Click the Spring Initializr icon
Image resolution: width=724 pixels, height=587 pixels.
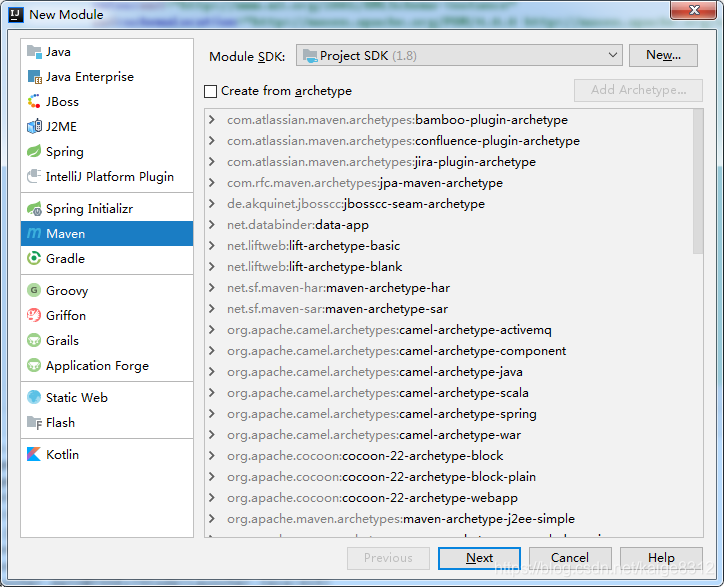[x=34, y=209]
